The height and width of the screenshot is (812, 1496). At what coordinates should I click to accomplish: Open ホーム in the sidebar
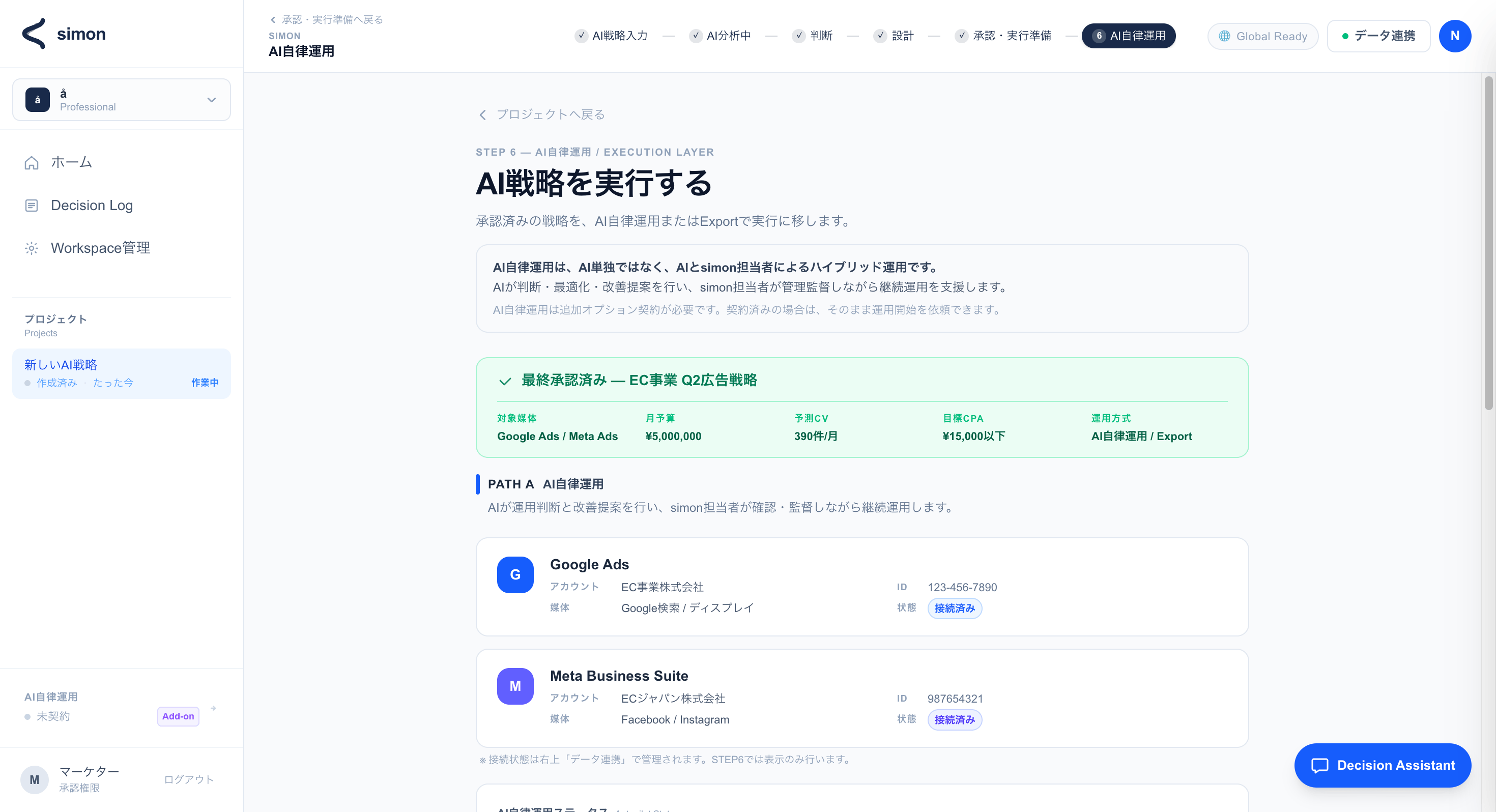[x=122, y=163]
